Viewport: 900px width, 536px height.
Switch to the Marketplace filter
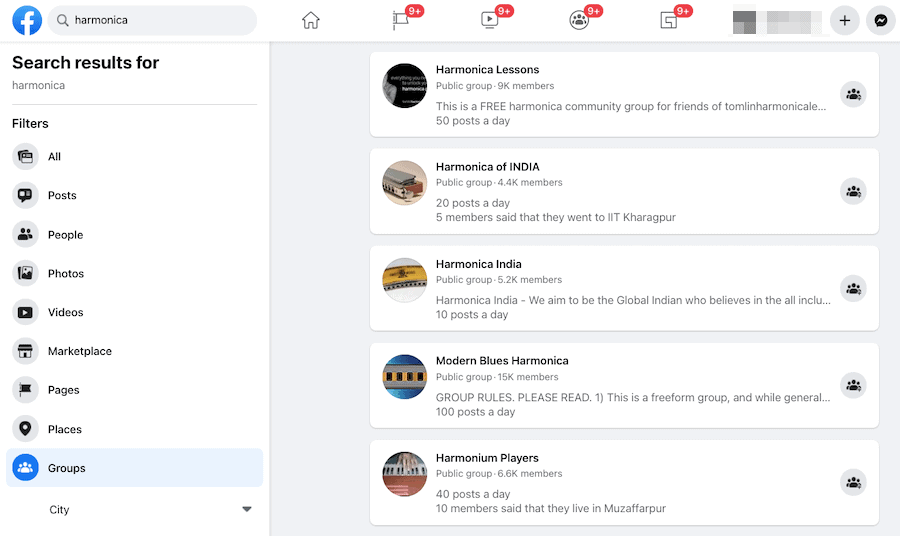click(80, 351)
